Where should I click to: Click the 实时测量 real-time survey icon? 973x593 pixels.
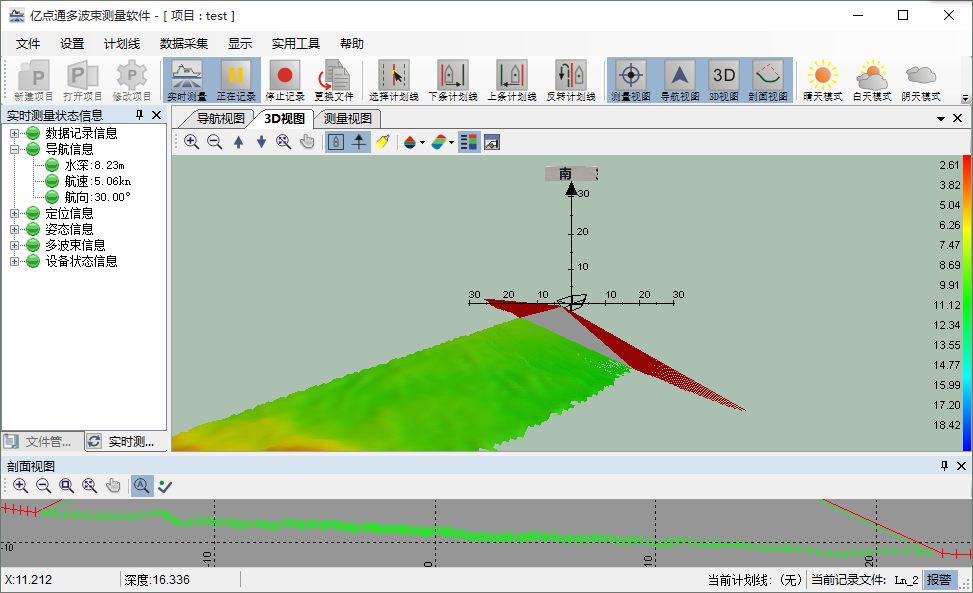pyautogui.click(x=187, y=81)
